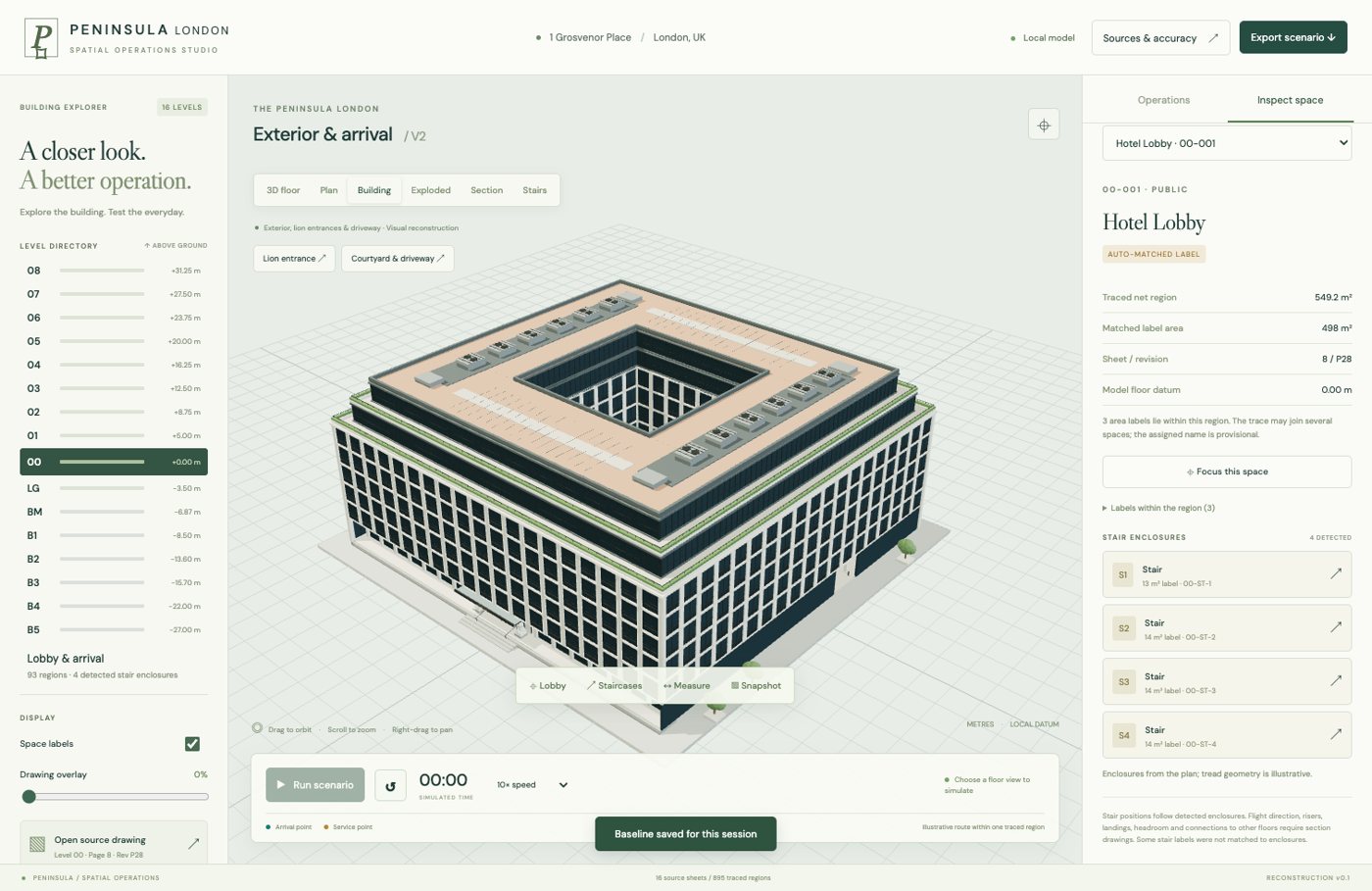Click Export scenario button

(x=1293, y=37)
